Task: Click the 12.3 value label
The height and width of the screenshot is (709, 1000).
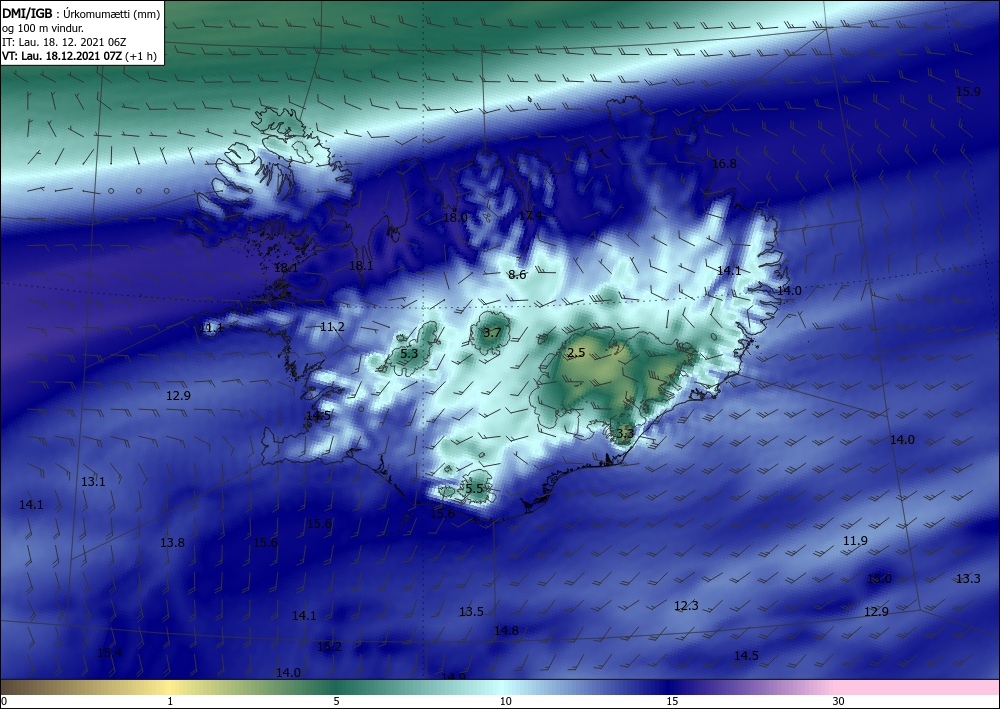Action: (686, 606)
